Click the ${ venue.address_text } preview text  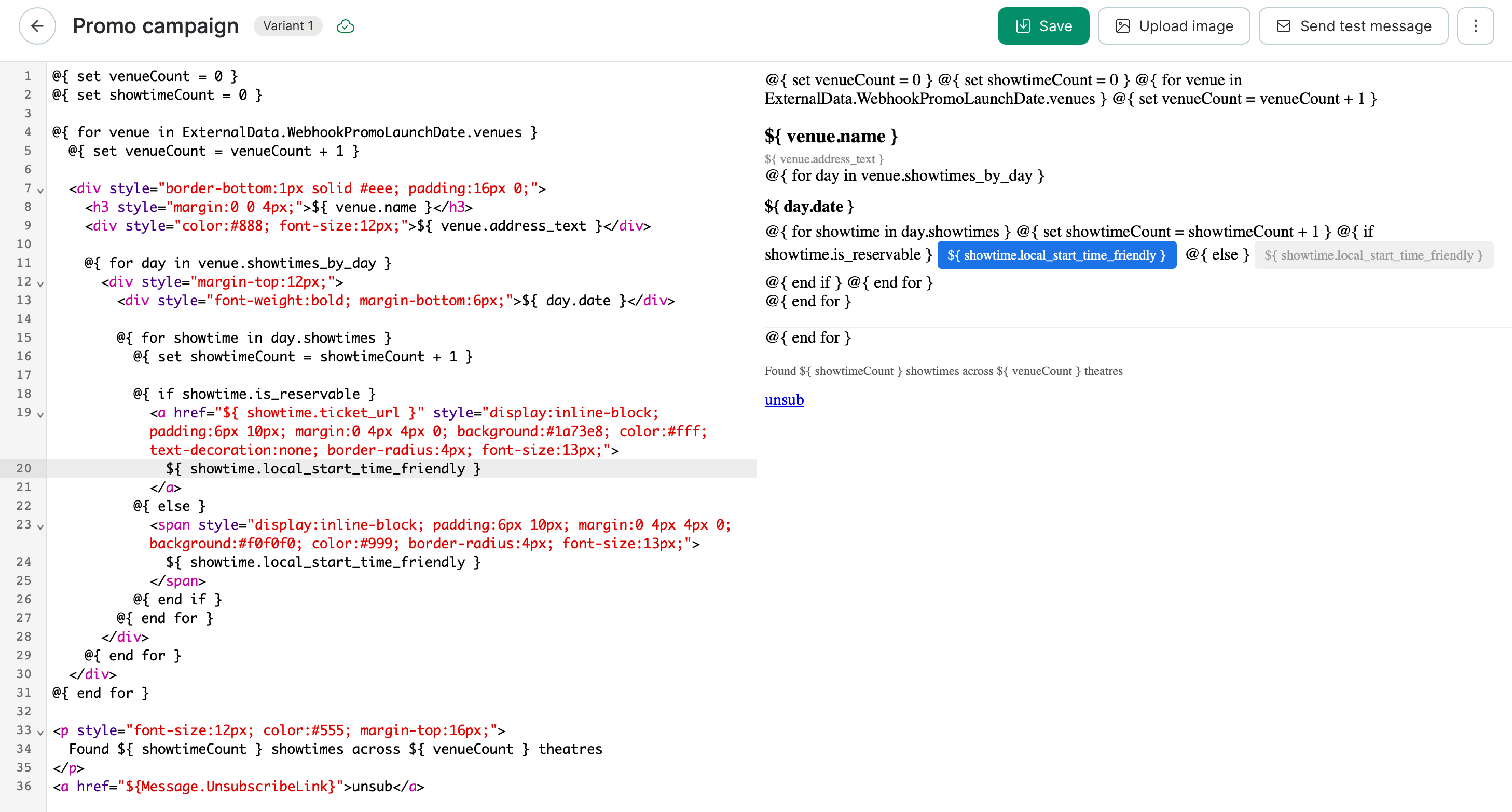point(824,159)
